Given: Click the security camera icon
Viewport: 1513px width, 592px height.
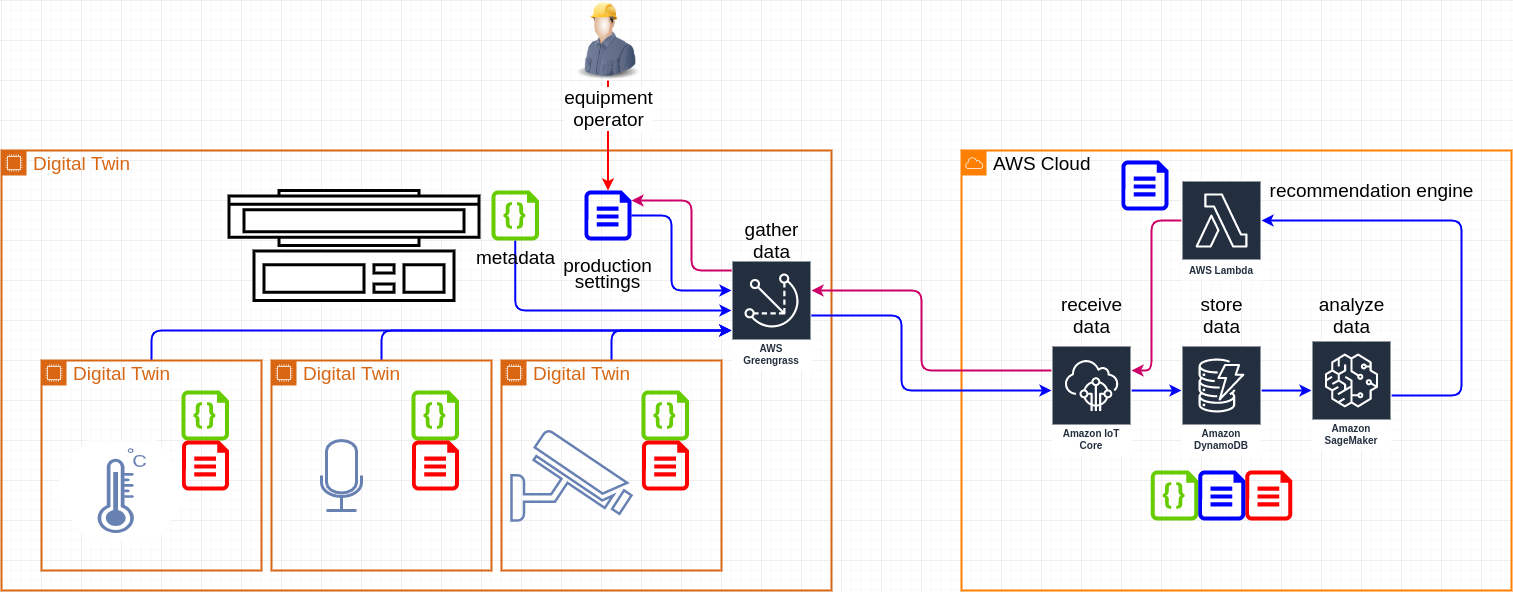Looking at the screenshot, I should pyautogui.click(x=570, y=476).
